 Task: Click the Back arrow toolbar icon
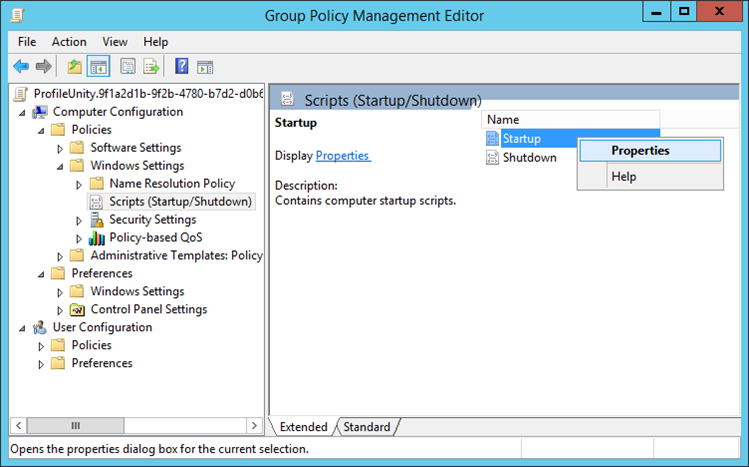click(21, 67)
